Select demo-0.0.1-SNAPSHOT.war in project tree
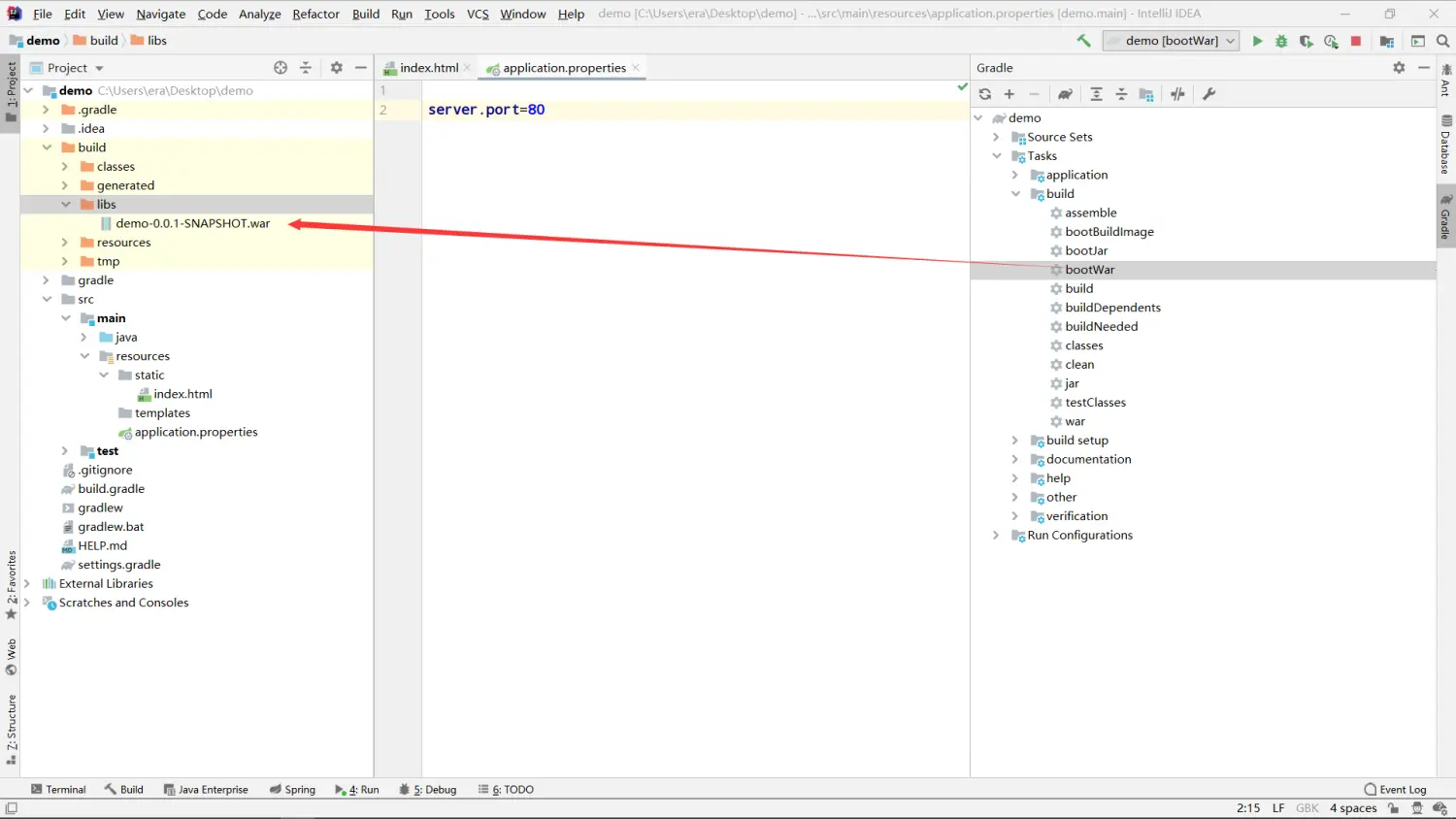The image size is (1456, 819). (192, 223)
